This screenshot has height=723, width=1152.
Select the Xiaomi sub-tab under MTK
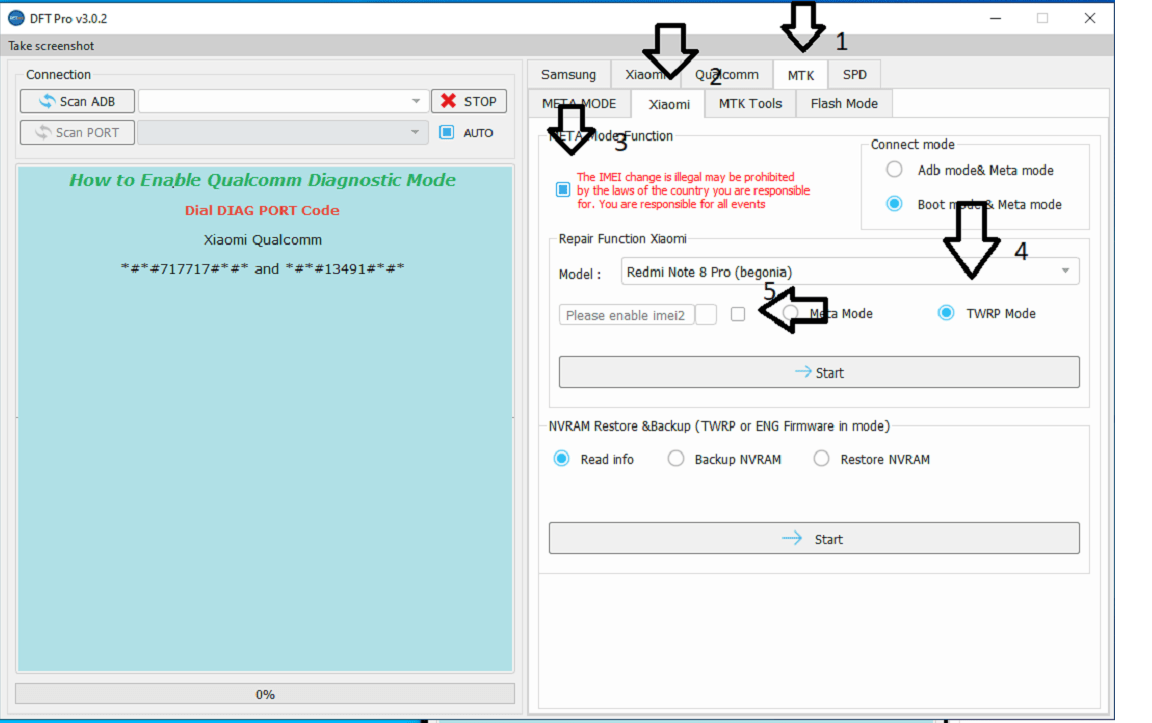click(x=669, y=104)
